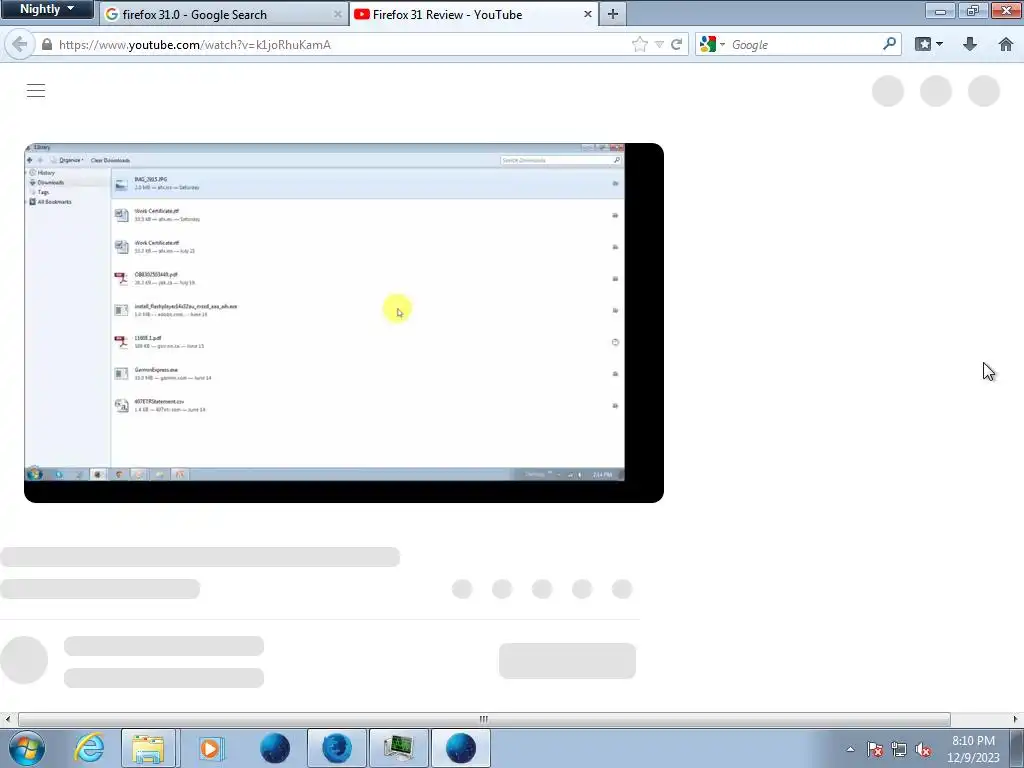This screenshot has width=1024, height=768.
Task: Click the network status tray icon
Action: click(899, 749)
